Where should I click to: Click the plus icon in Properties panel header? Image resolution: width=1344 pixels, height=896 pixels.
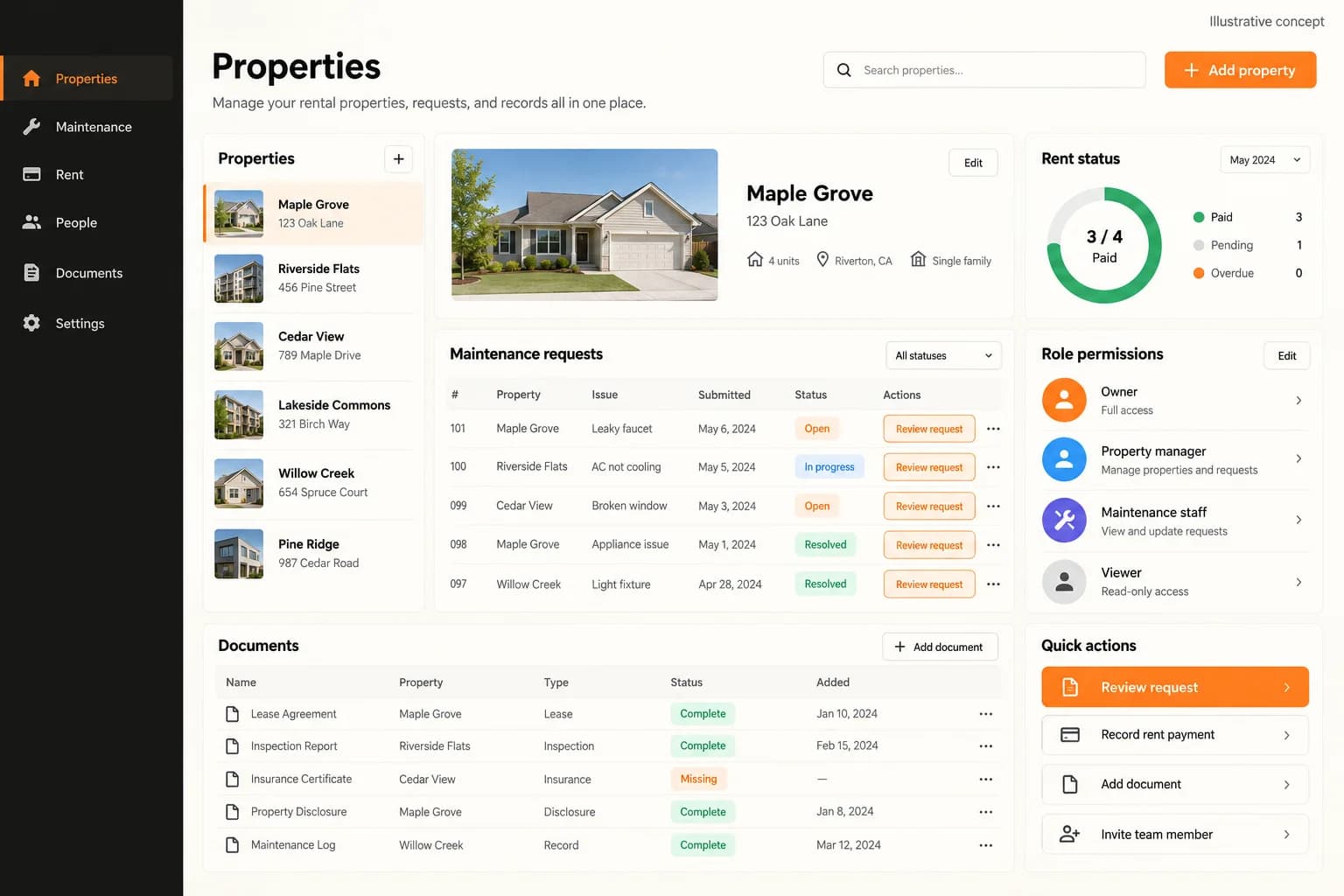[398, 159]
